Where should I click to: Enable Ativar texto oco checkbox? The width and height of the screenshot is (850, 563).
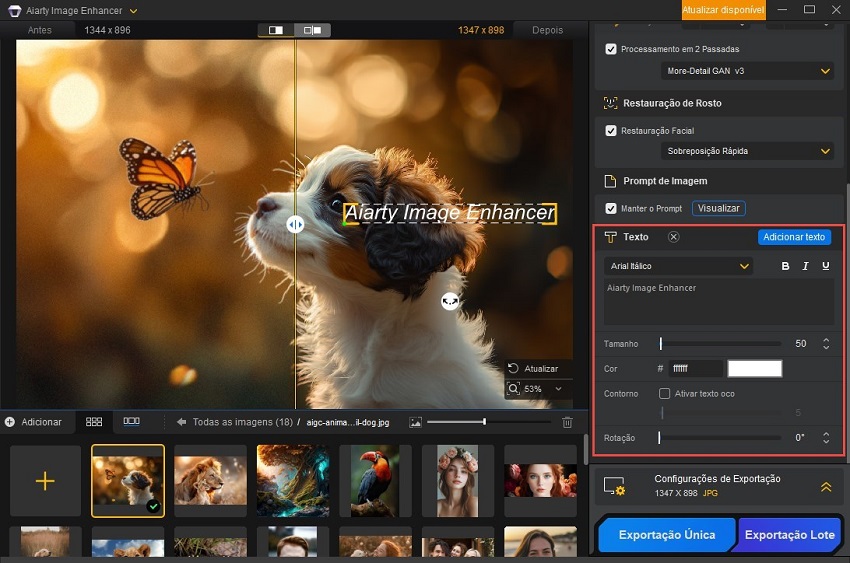pos(664,393)
